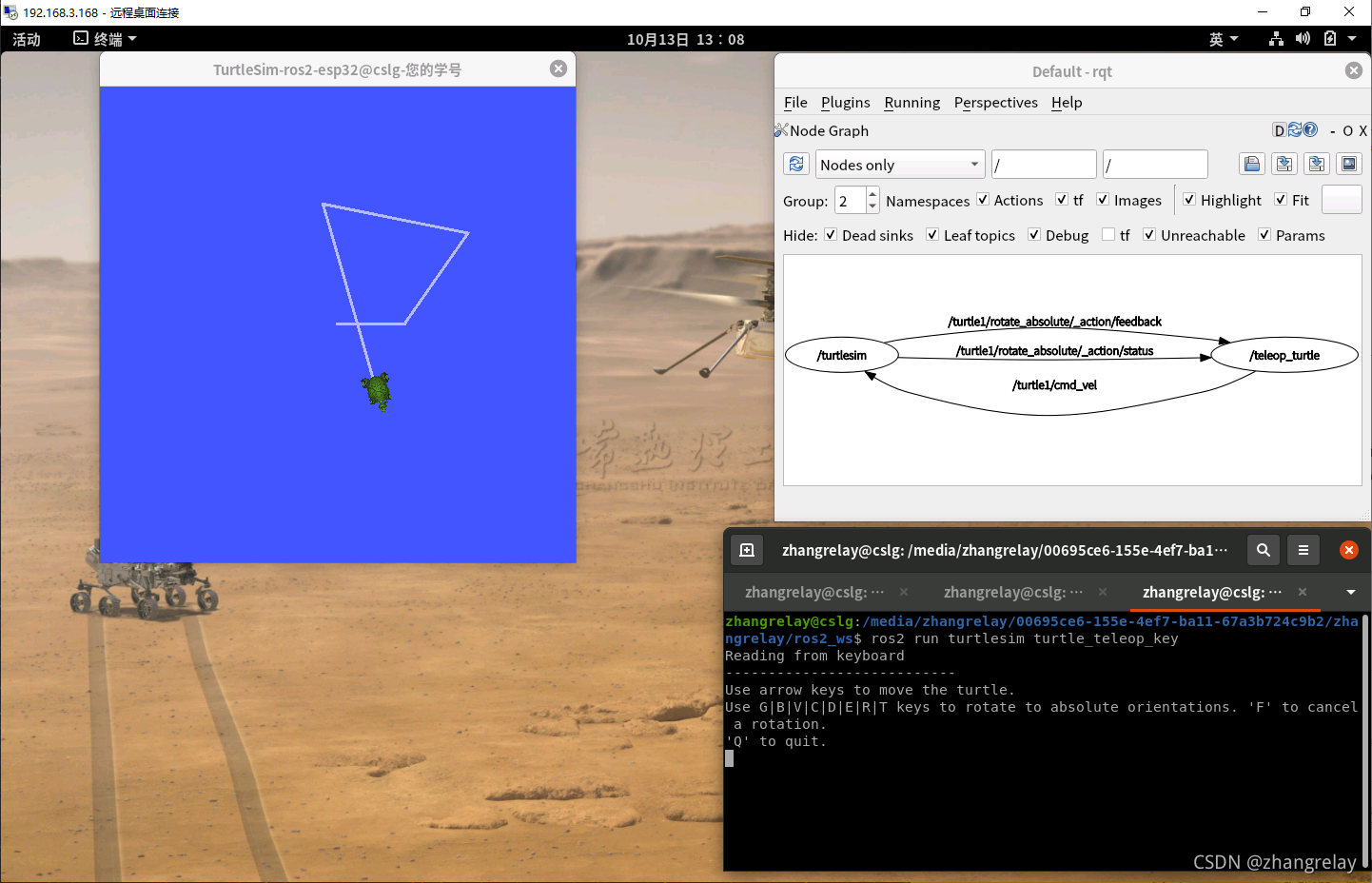The image size is (1372, 883).
Task: Click the D dock-widget title icon
Action: [1280, 130]
